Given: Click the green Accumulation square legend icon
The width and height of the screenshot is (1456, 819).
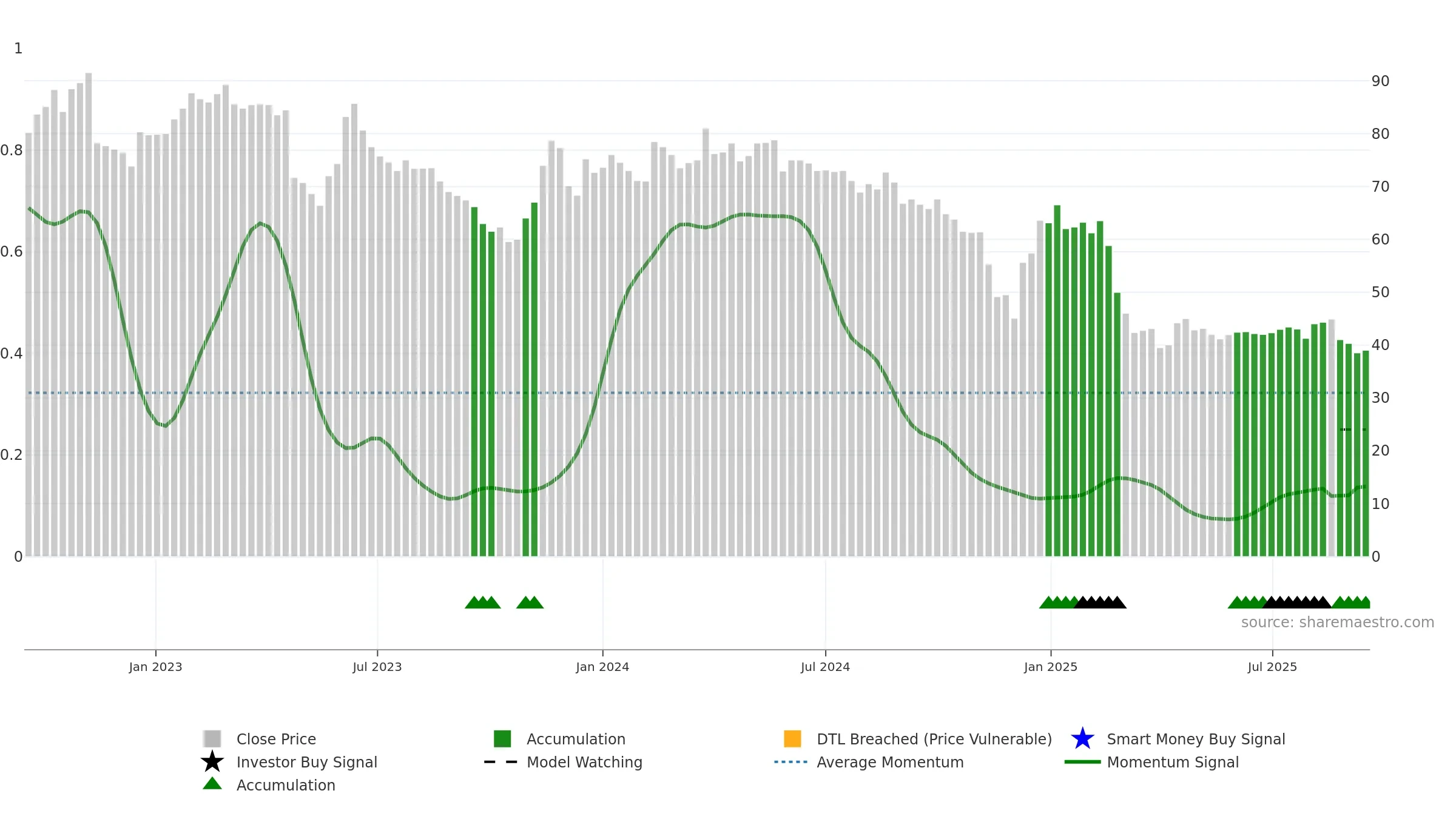Looking at the screenshot, I should [502, 738].
